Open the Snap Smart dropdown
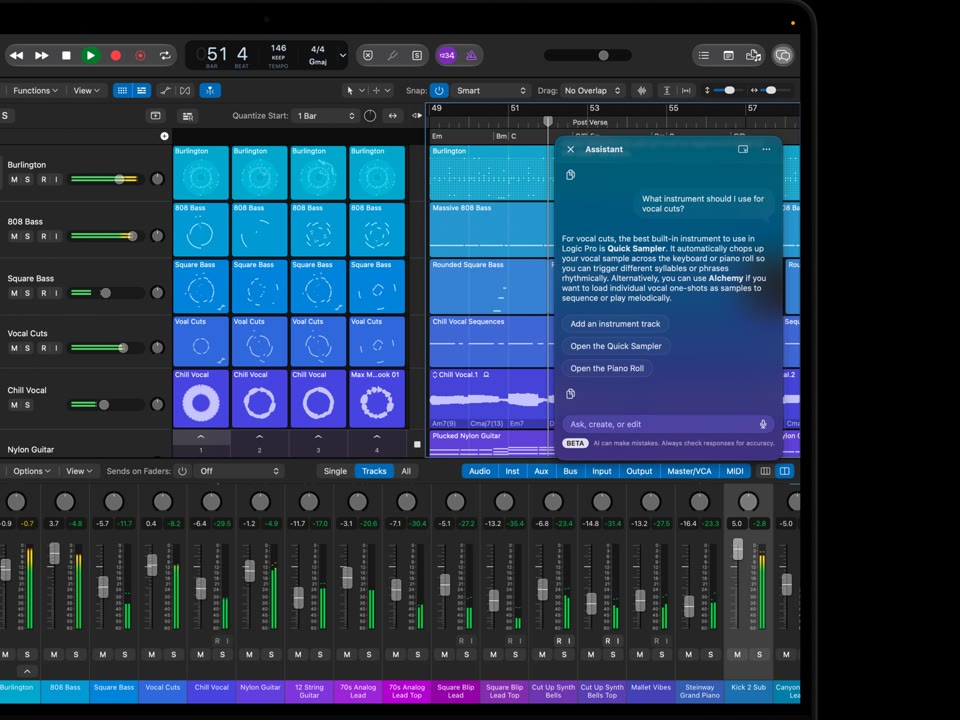Viewport: 960px width, 720px height. [491, 91]
